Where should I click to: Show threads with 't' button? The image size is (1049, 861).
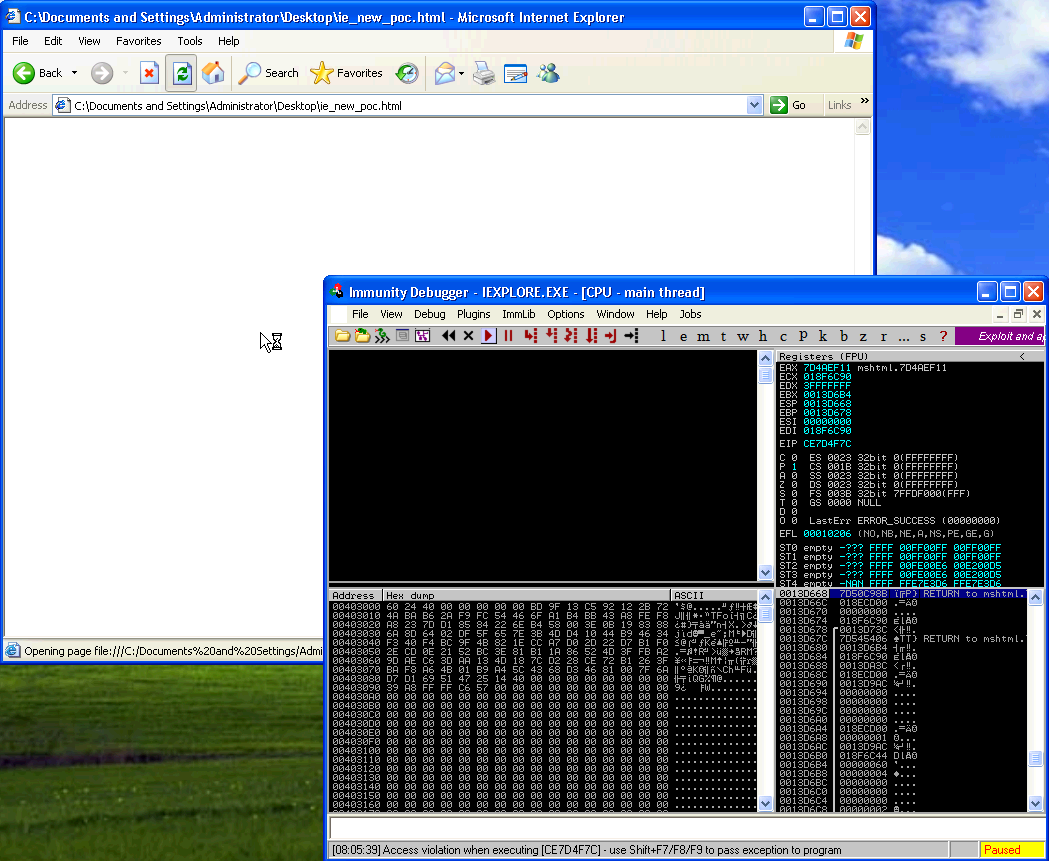(723, 336)
